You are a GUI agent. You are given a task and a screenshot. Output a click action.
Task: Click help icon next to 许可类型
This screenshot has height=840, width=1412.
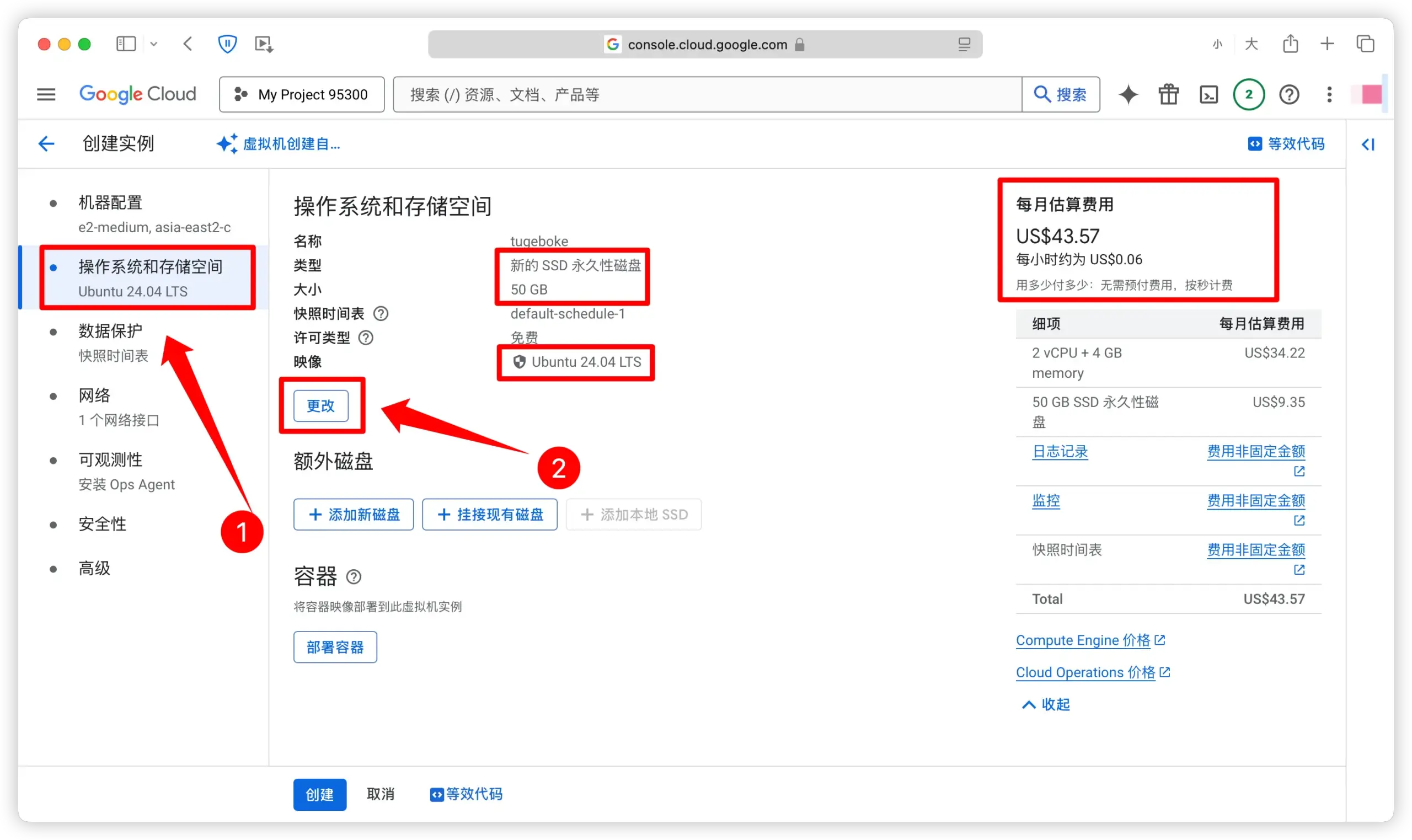point(366,338)
